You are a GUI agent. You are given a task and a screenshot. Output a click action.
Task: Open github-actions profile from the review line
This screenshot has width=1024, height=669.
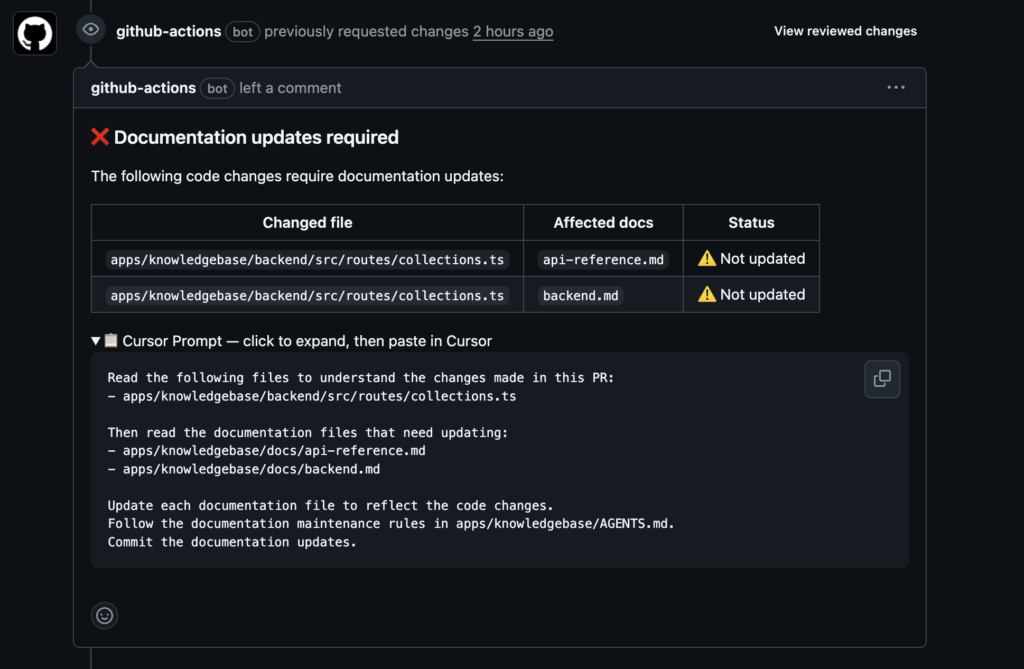click(x=168, y=31)
